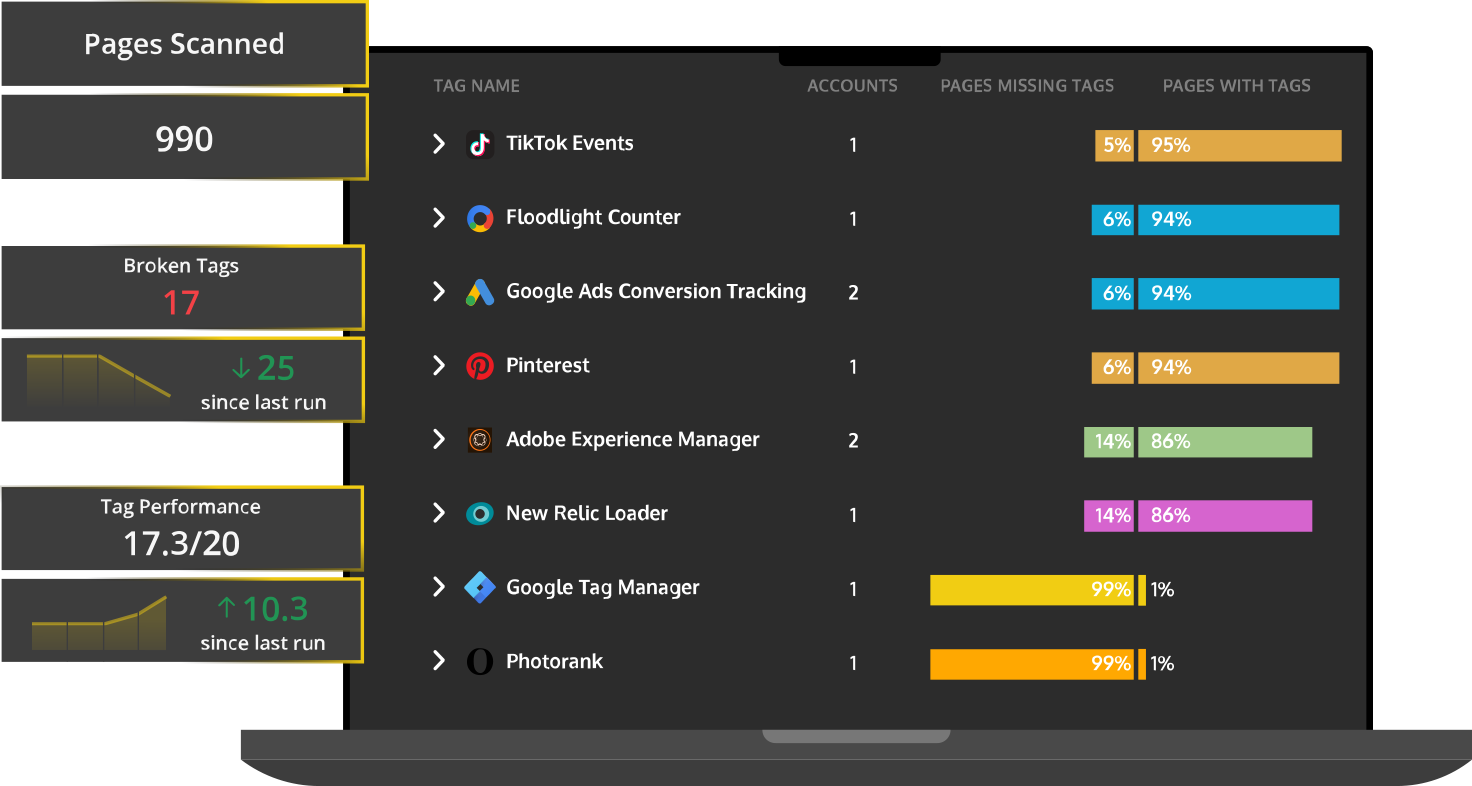Image resolution: width=1472 pixels, height=786 pixels.
Task: Click Floodlight Counter 6% missing tags bar
Action: click(x=1113, y=220)
